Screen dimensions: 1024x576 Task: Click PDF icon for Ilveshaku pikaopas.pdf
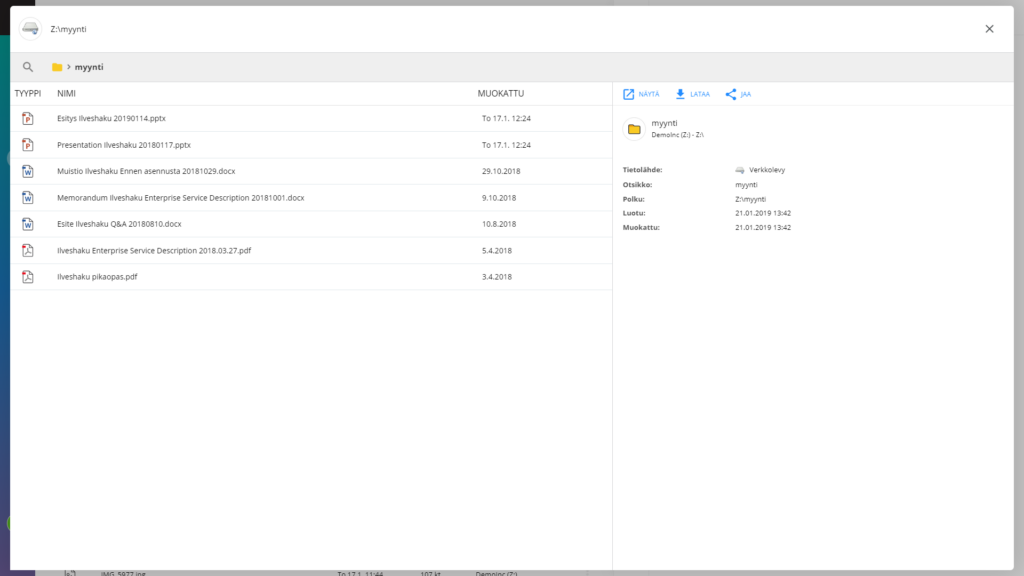point(28,277)
